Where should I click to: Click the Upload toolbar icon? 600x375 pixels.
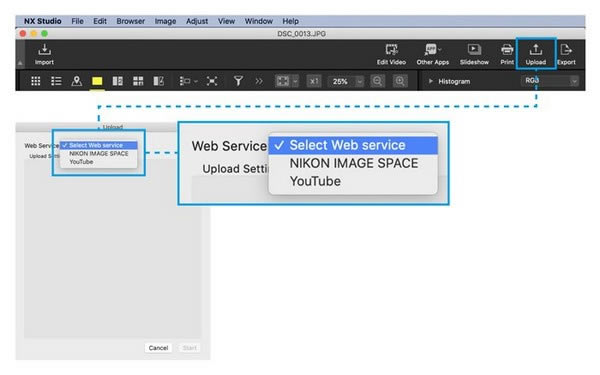536,54
